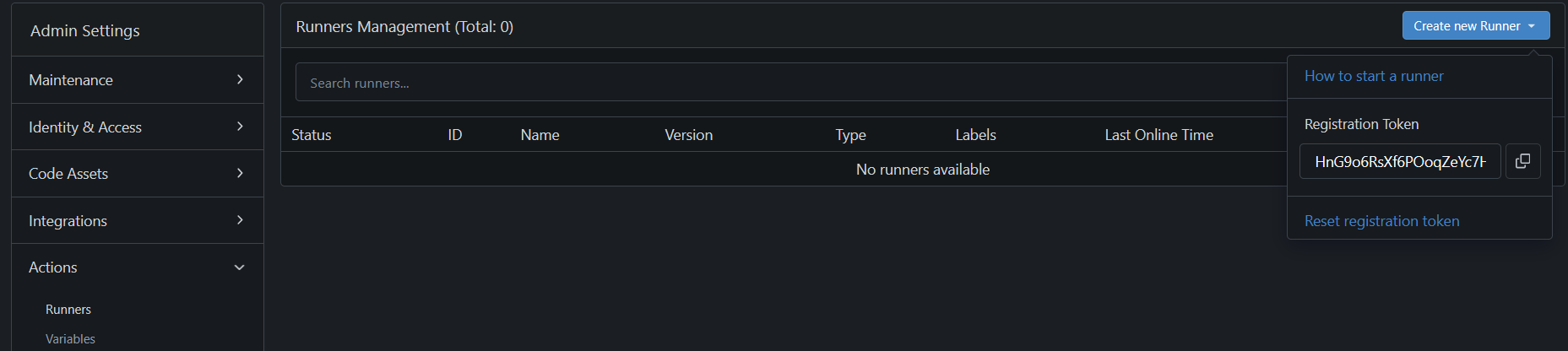This screenshot has width=1568, height=351.
Task: Click the Version column header
Action: (688, 135)
